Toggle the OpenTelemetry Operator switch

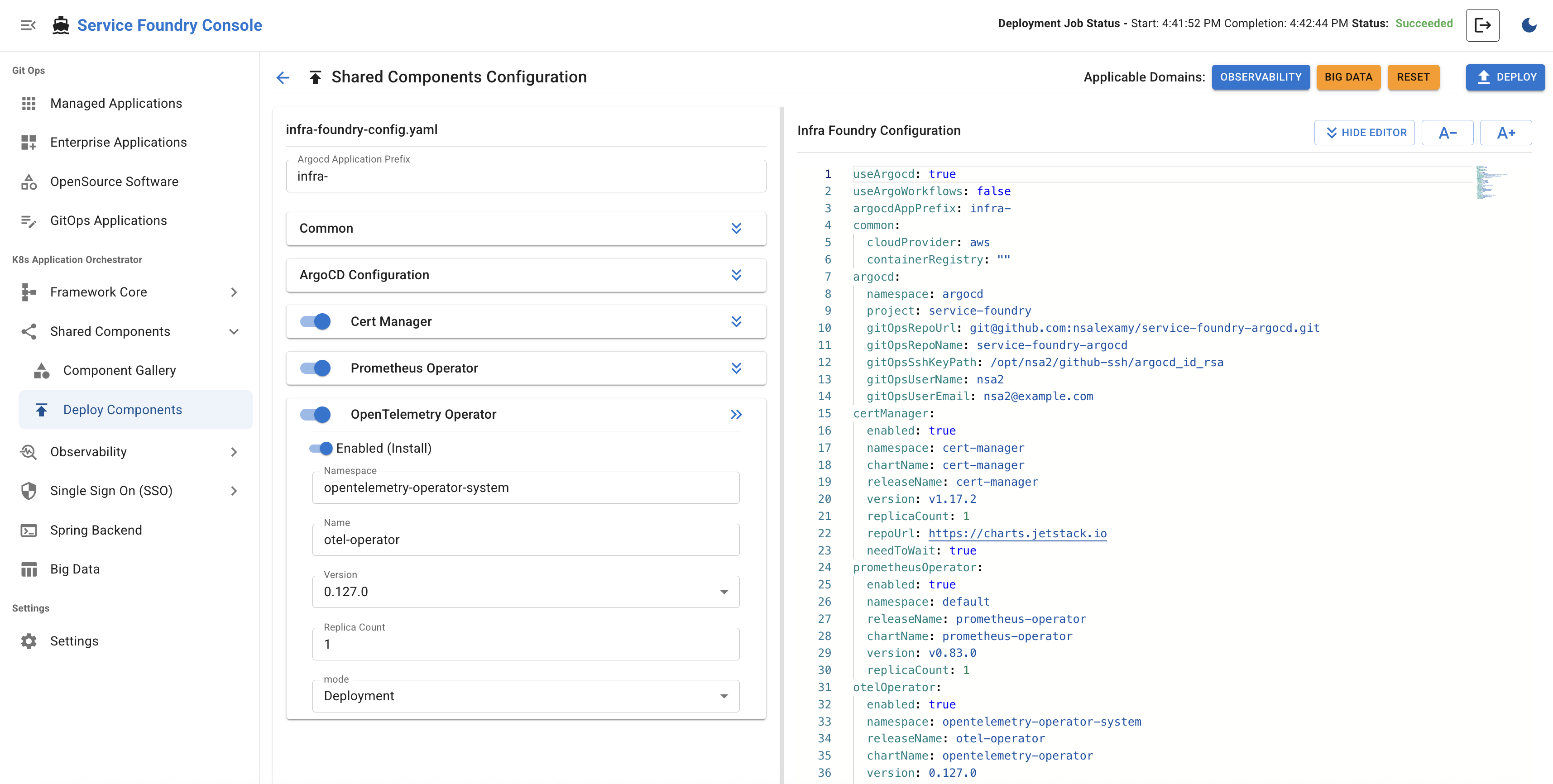(316, 415)
